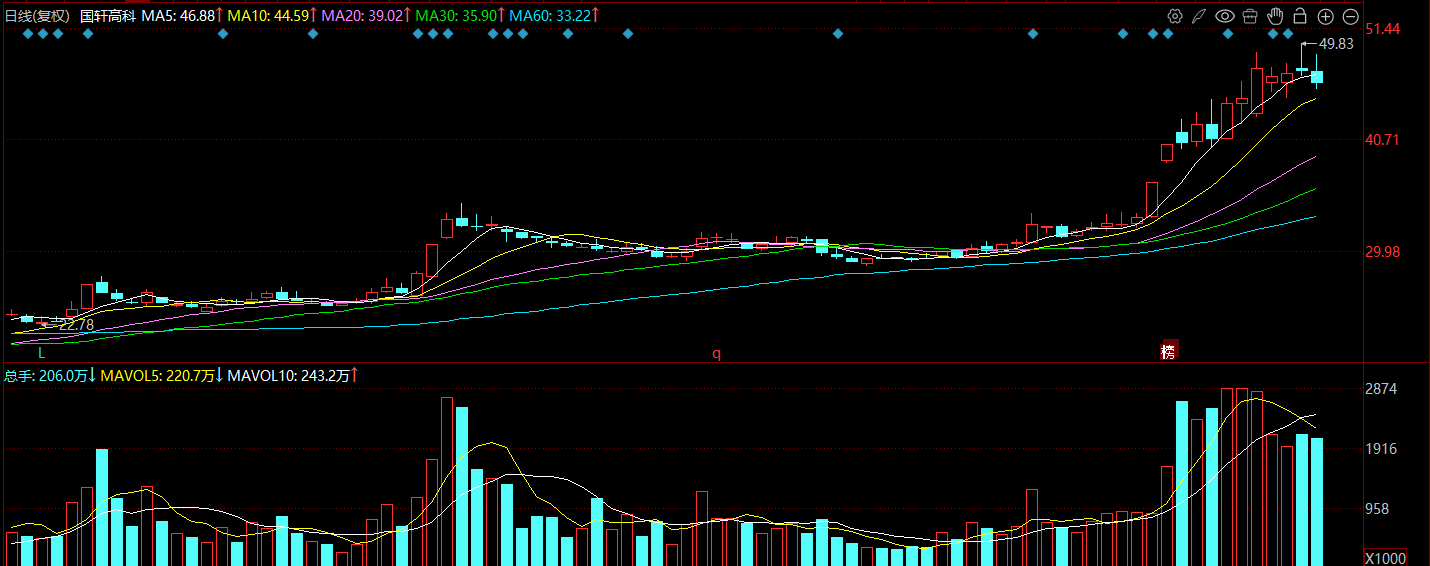Zoom out with the minus circle icon

(1350, 16)
